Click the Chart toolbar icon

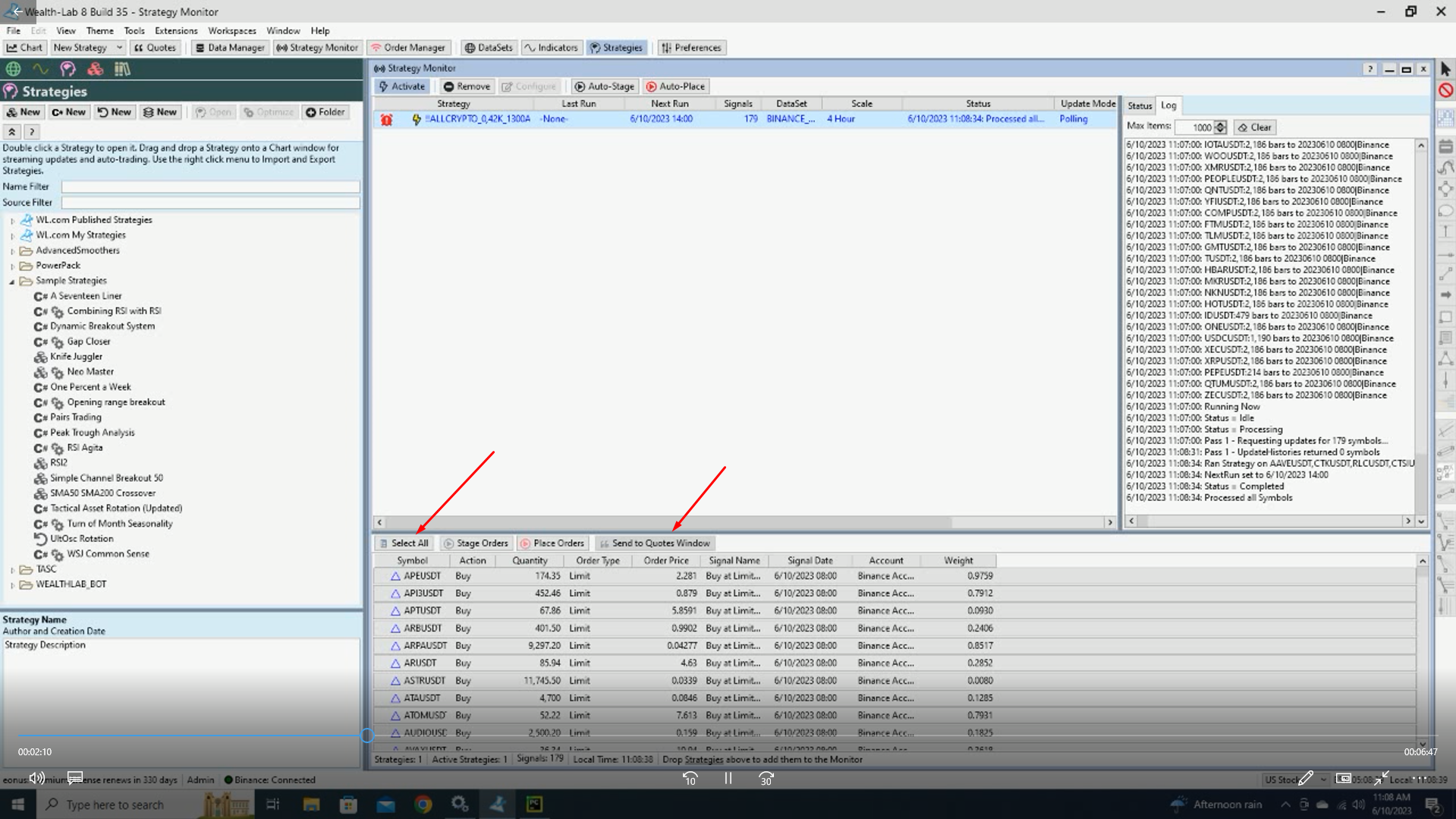coord(25,47)
